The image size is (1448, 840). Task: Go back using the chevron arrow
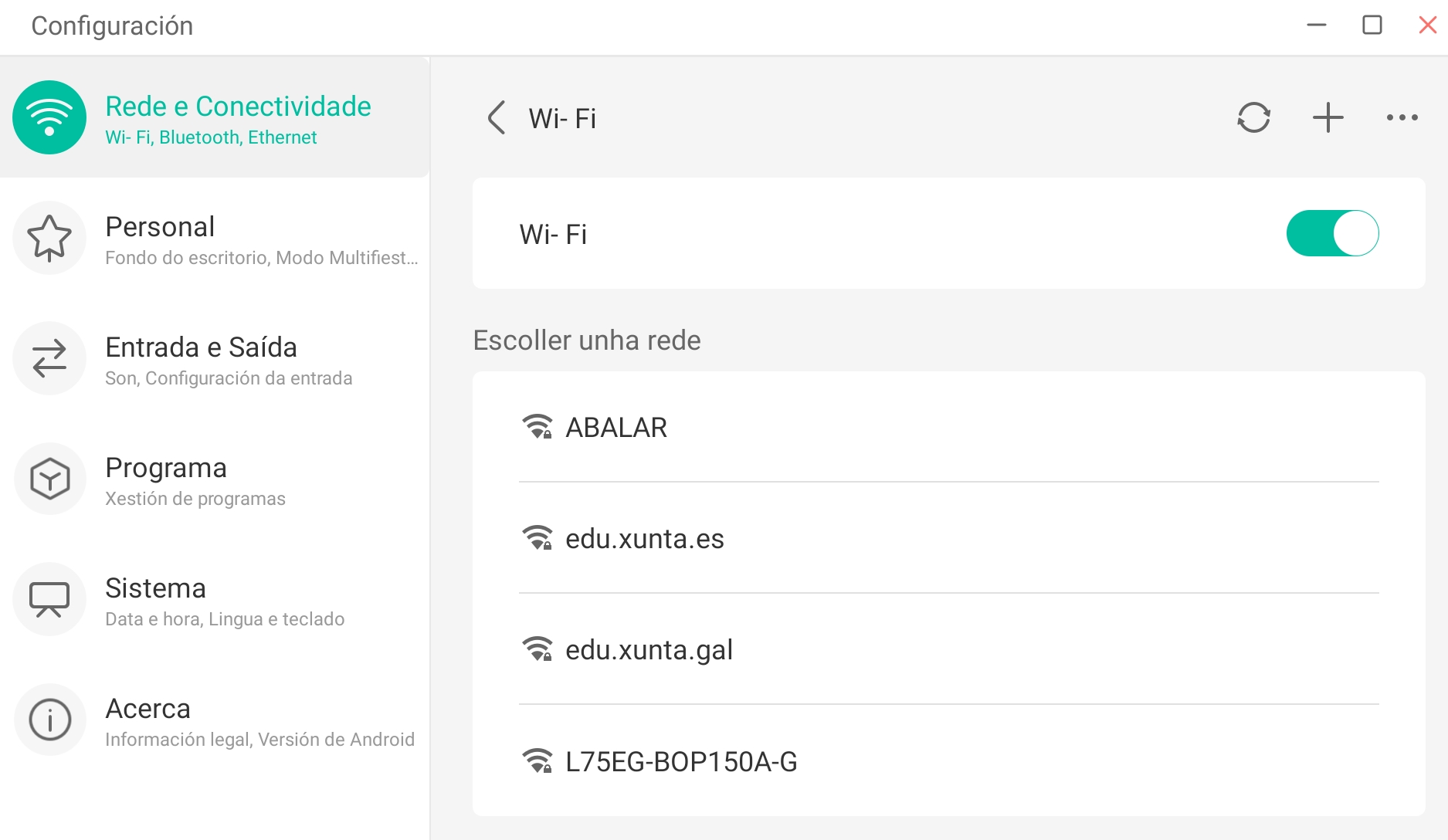coord(497,118)
